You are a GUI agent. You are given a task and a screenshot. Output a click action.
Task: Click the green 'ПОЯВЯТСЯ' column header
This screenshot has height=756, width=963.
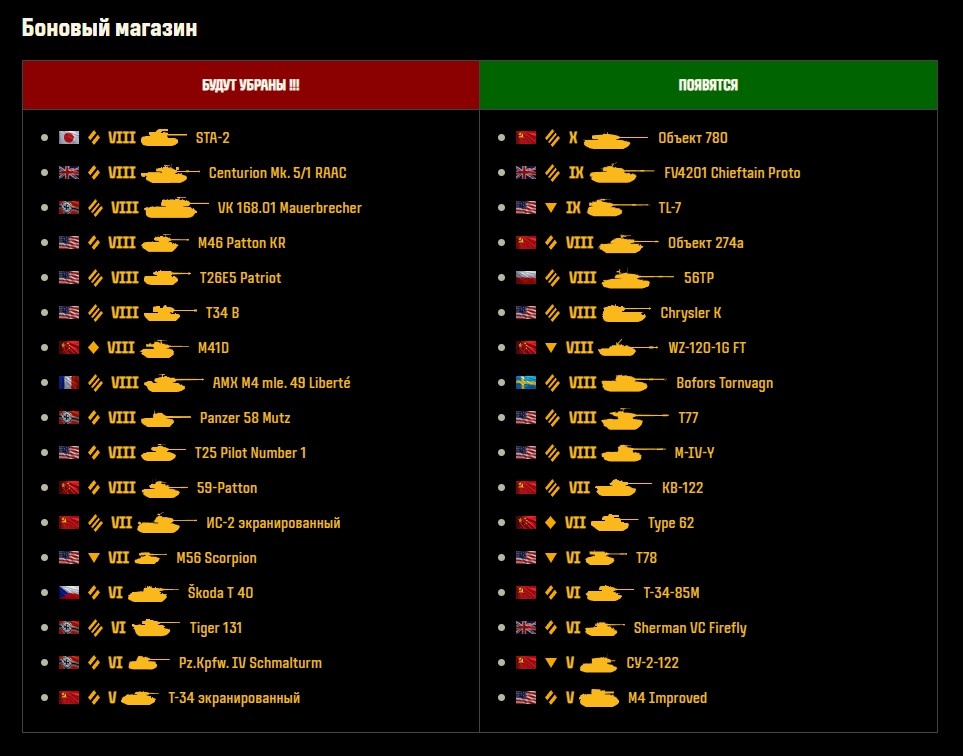click(708, 85)
